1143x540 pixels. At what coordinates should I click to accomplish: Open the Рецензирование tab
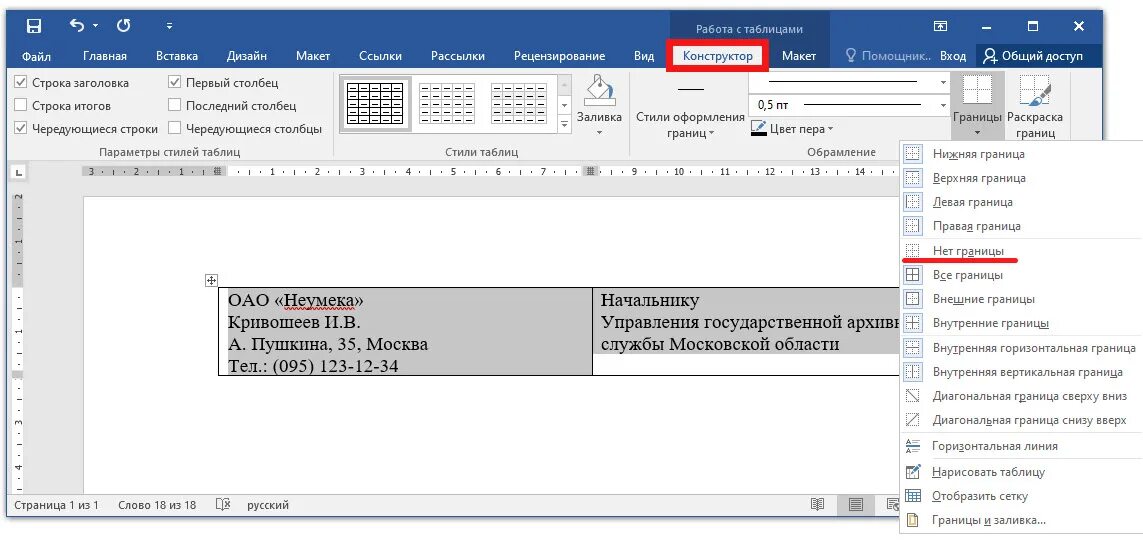pos(559,56)
